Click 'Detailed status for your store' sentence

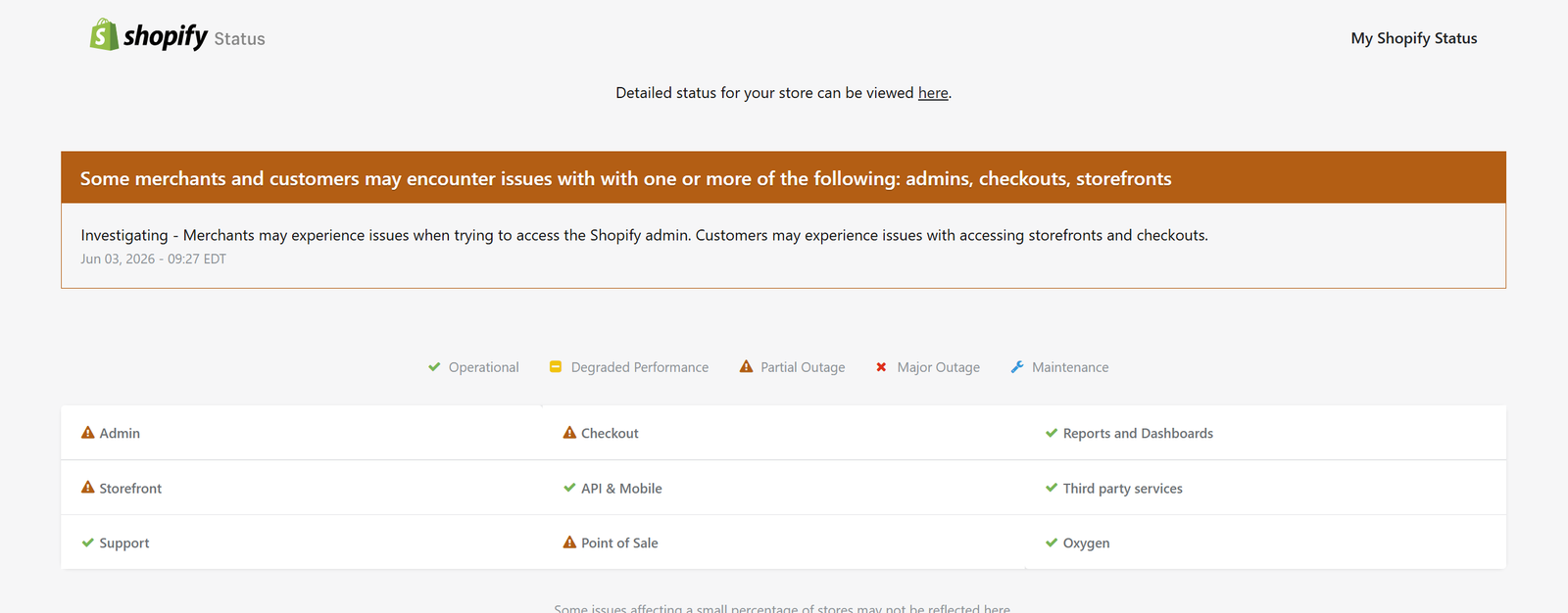784,93
